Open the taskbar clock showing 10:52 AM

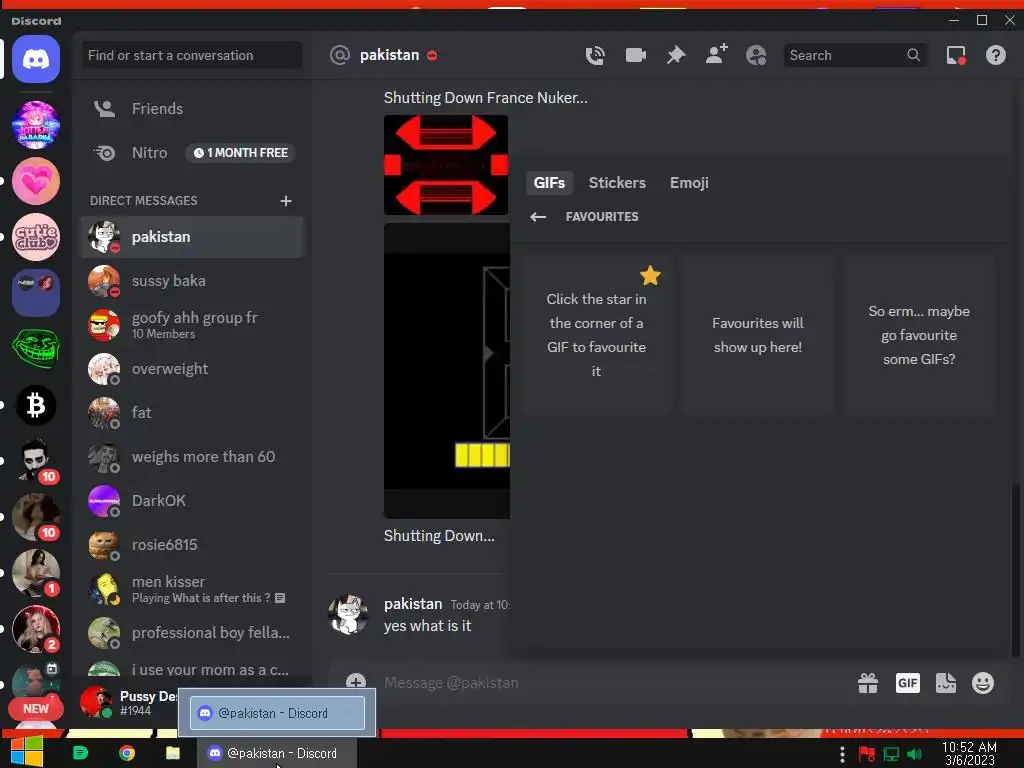[x=969, y=754]
